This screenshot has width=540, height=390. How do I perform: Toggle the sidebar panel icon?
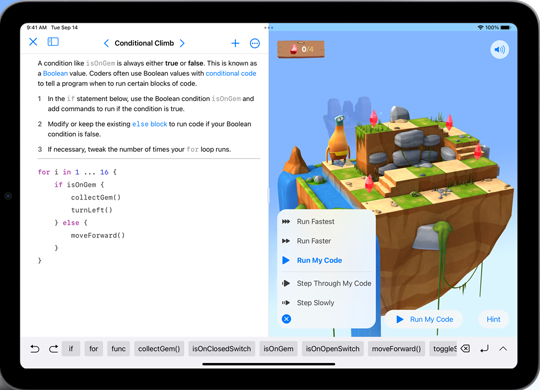pyautogui.click(x=53, y=42)
